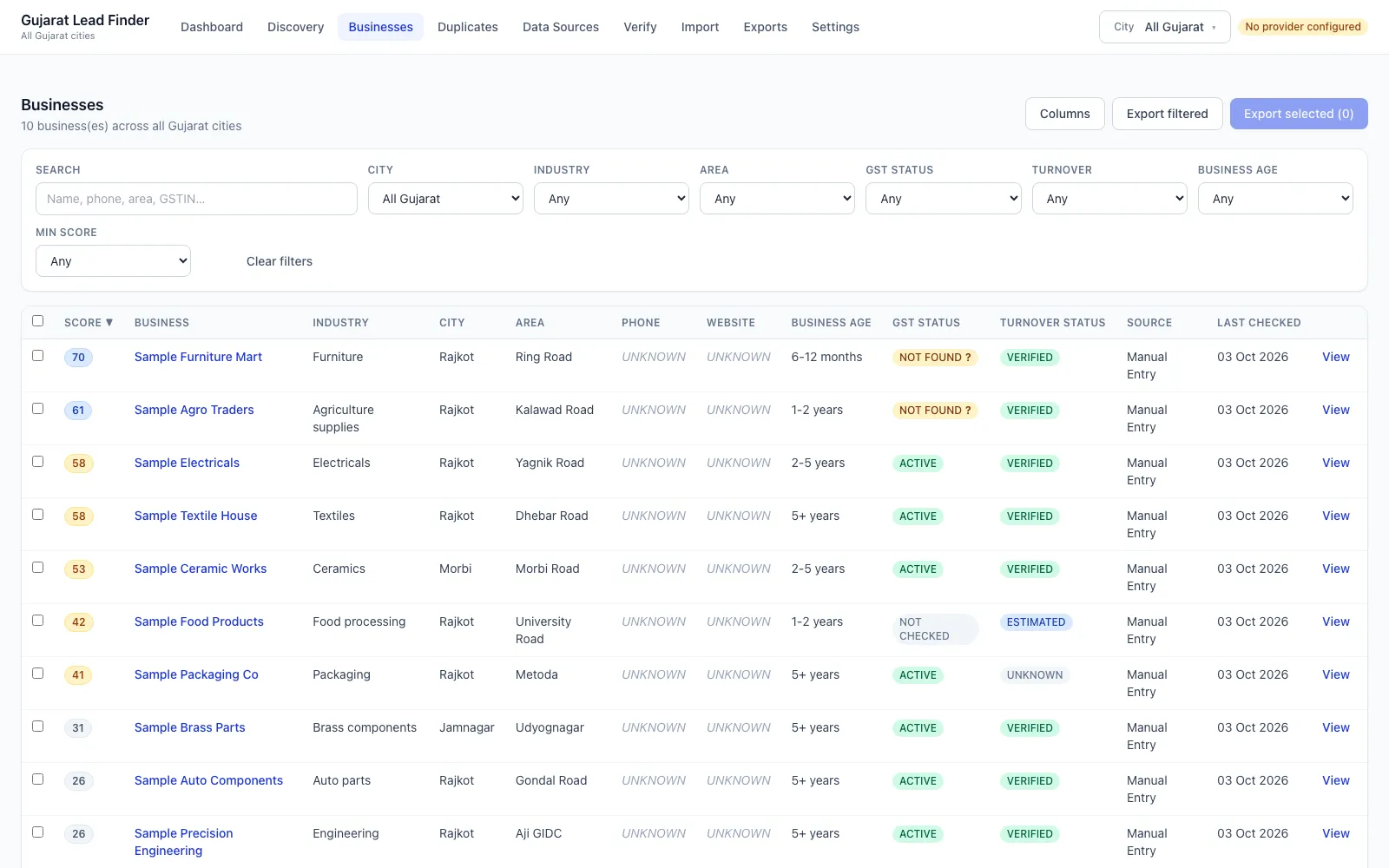Click View for Sample Electricals
This screenshot has width=1389, height=868.
click(x=1335, y=463)
